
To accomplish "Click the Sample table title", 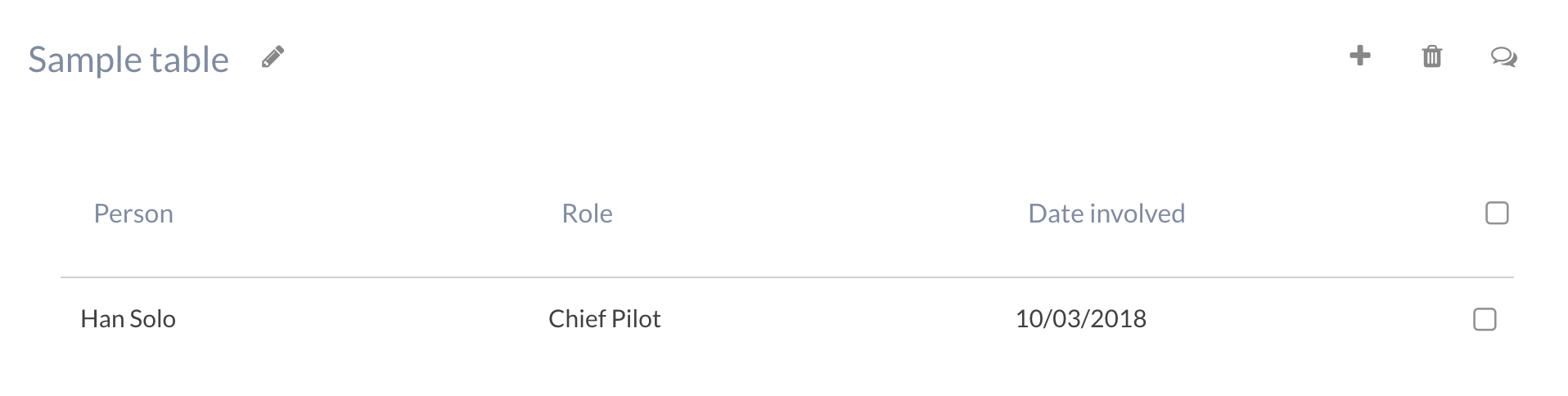I will pyautogui.click(x=128, y=60).
